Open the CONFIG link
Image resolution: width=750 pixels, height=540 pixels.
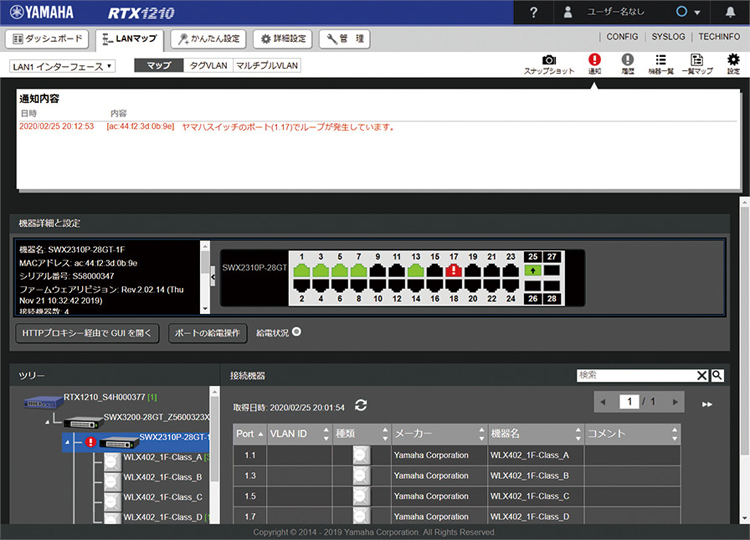(x=622, y=37)
